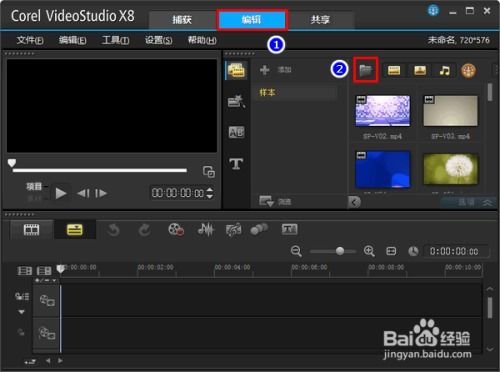This screenshot has height=372, width=500.
Task: Fit project in timeline window icon
Action: [391, 251]
